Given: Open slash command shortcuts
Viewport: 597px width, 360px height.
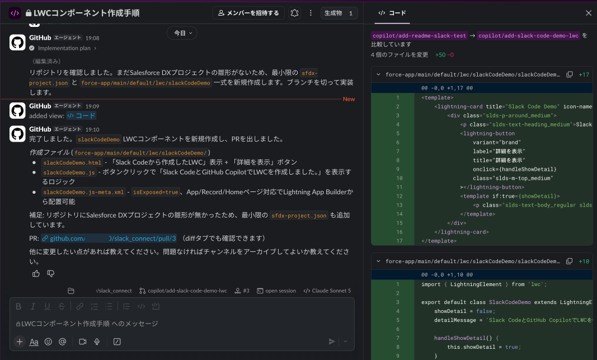Looking at the screenshot, I should click(117, 342).
